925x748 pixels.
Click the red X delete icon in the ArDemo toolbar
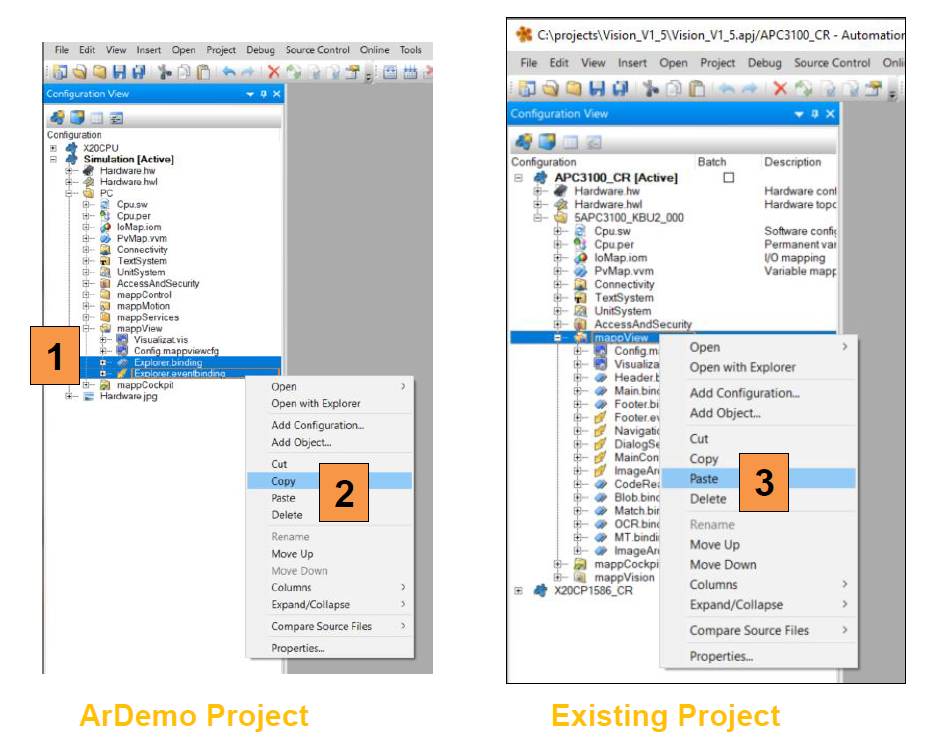(x=274, y=72)
